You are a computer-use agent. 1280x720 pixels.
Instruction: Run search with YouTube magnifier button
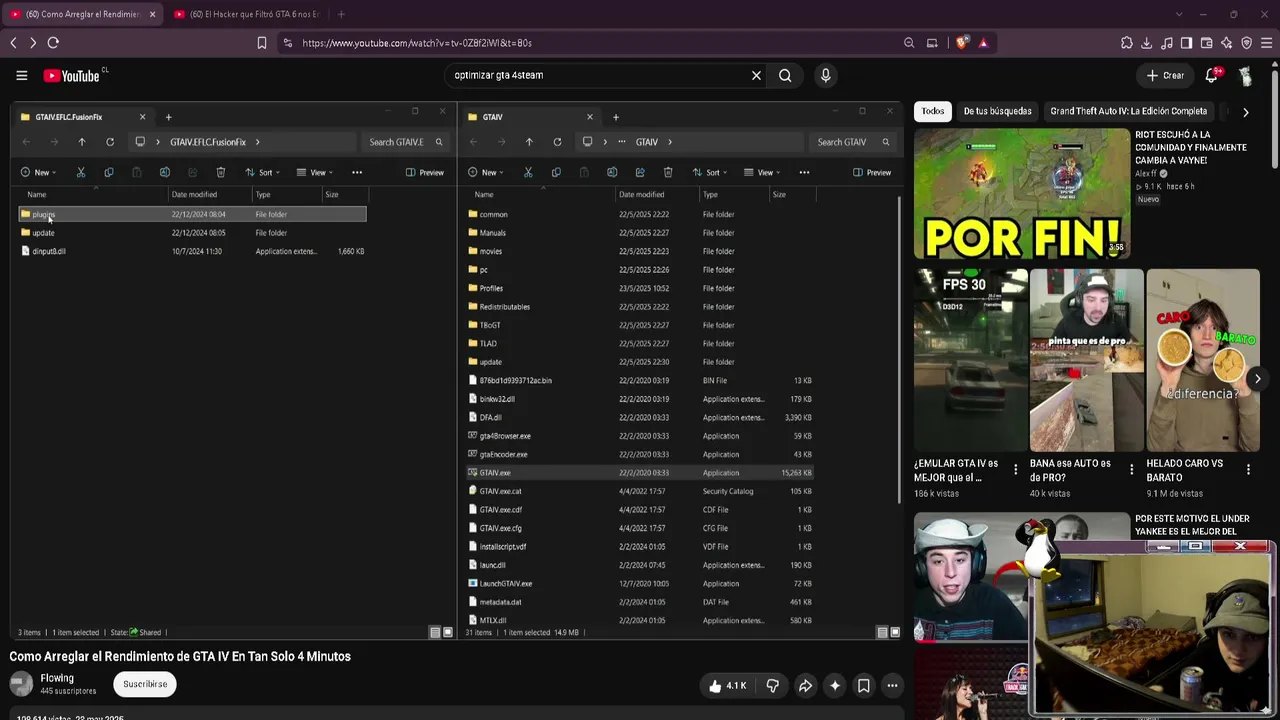[x=785, y=75]
